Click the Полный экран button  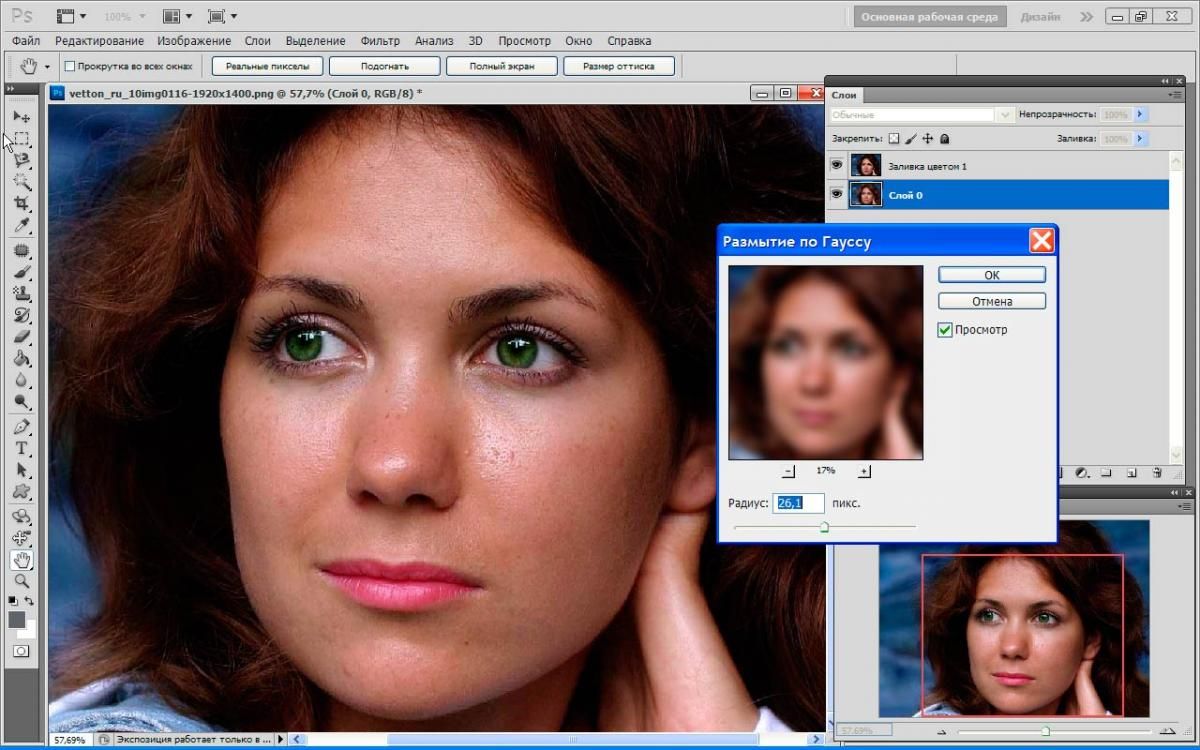tap(501, 66)
